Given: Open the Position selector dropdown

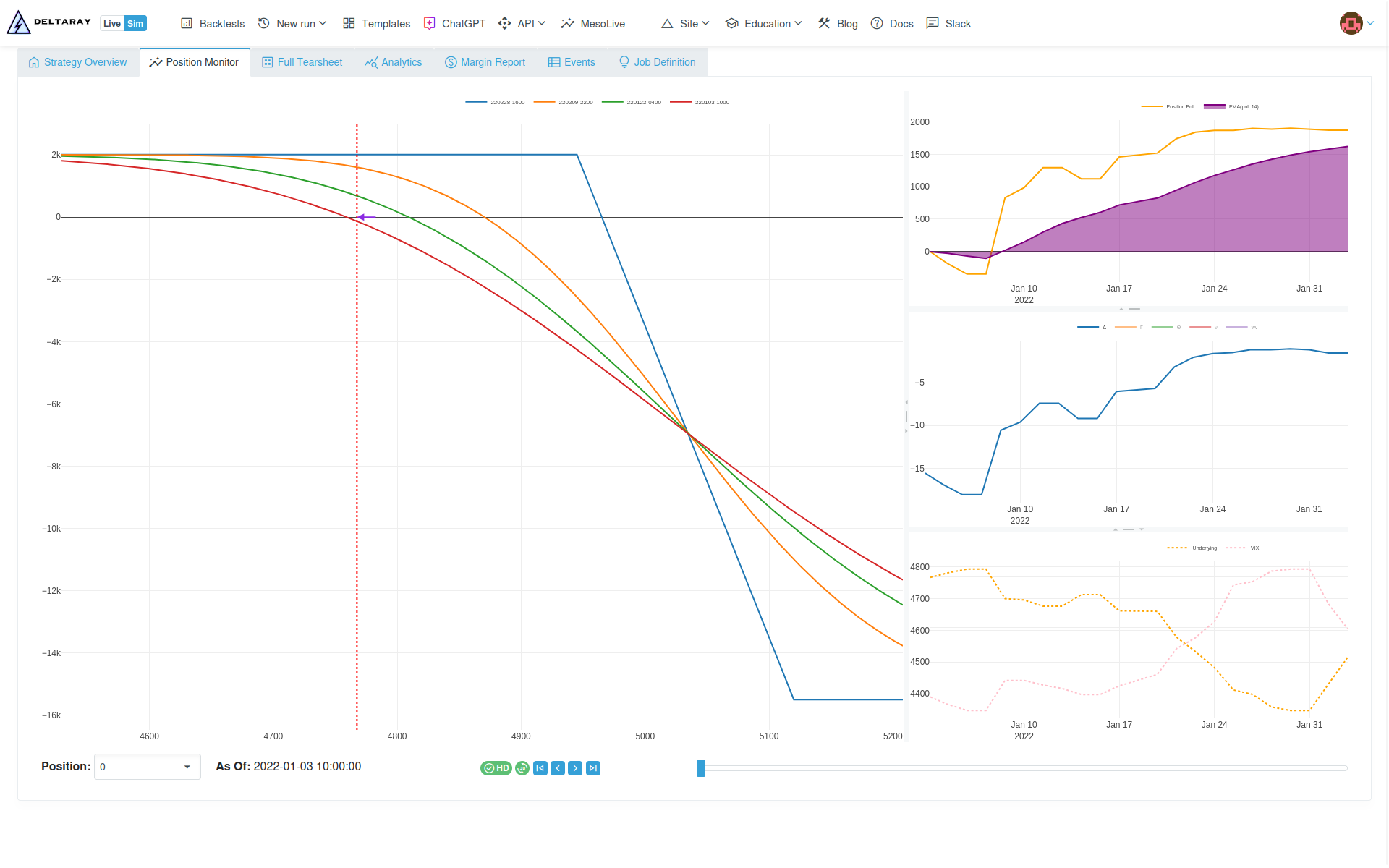Looking at the screenshot, I should (147, 767).
